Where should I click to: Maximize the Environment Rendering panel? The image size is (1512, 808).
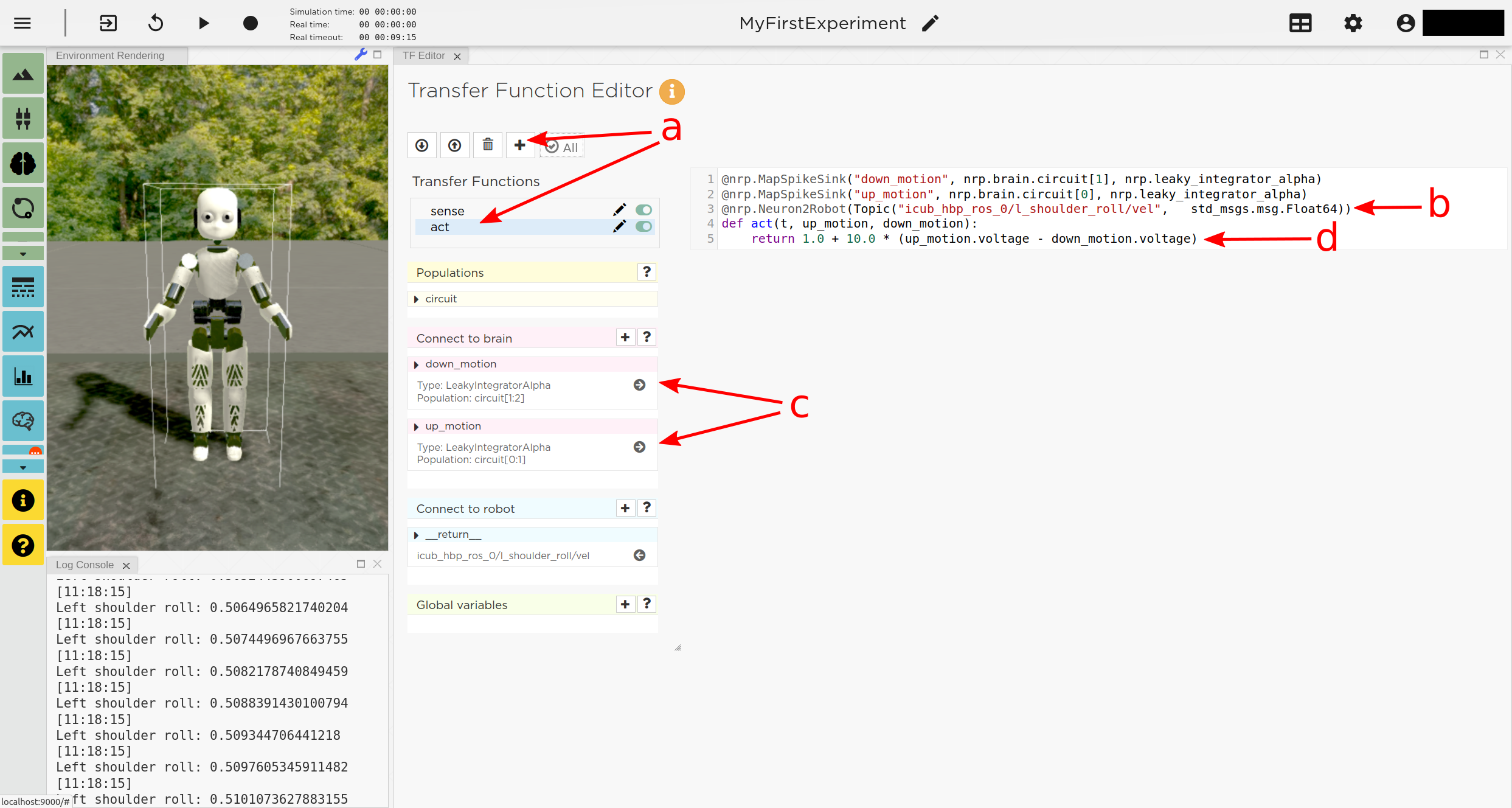click(x=377, y=55)
